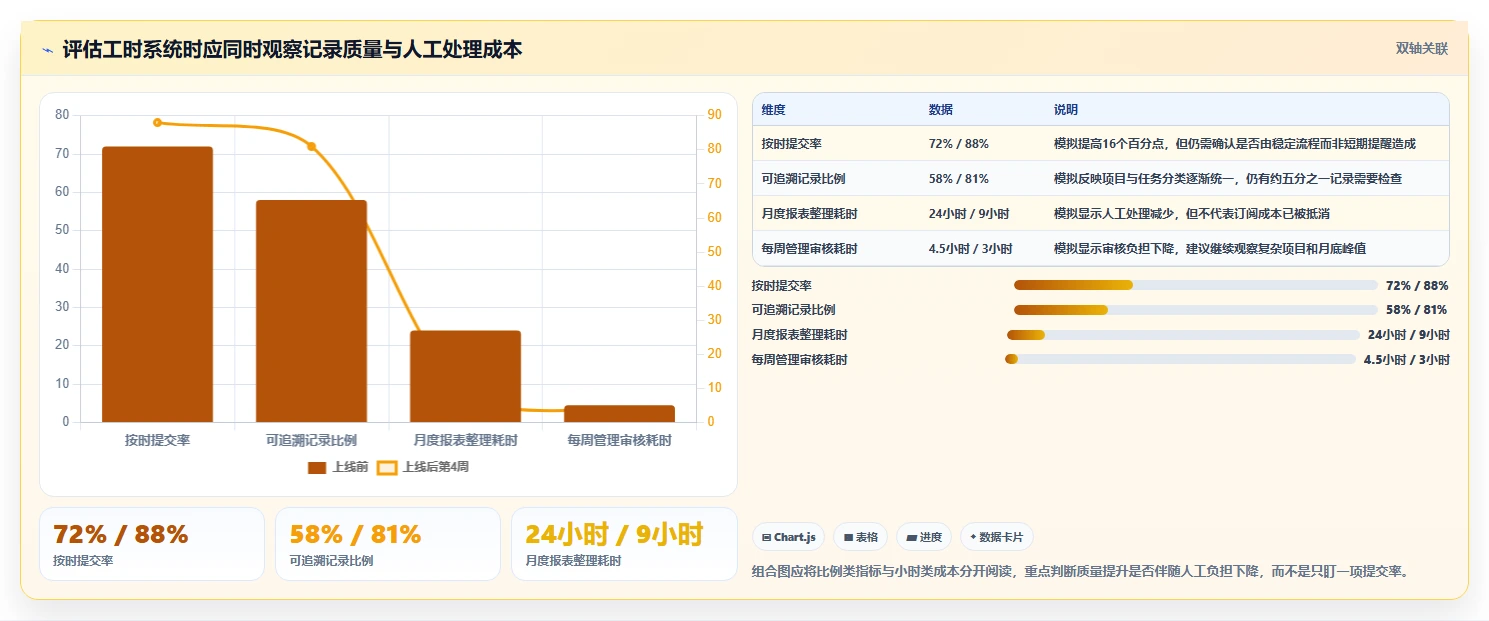Viewport: 1489px width, 621px height.
Task: Toggle the 上线前 legend entry
Action: pyautogui.click(x=338, y=467)
